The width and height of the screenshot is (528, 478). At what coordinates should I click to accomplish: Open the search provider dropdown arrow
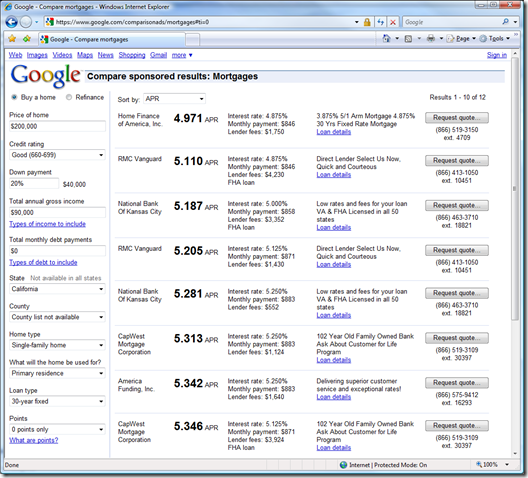(x=515, y=22)
